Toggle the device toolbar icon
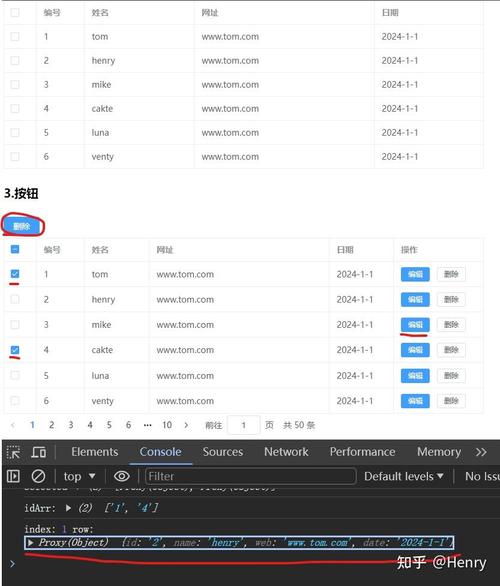 pos(38,452)
